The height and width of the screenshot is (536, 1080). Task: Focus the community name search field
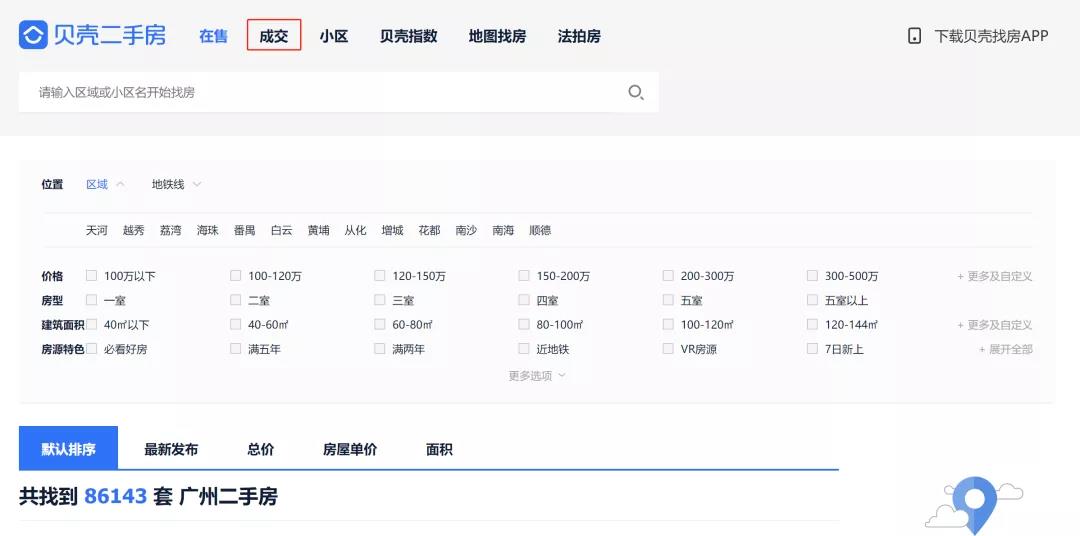[x=320, y=92]
